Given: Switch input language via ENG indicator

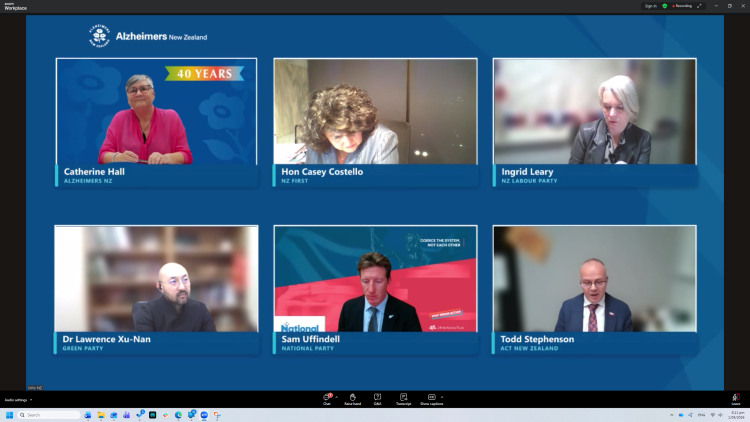Looking at the screenshot, I should (x=701, y=415).
